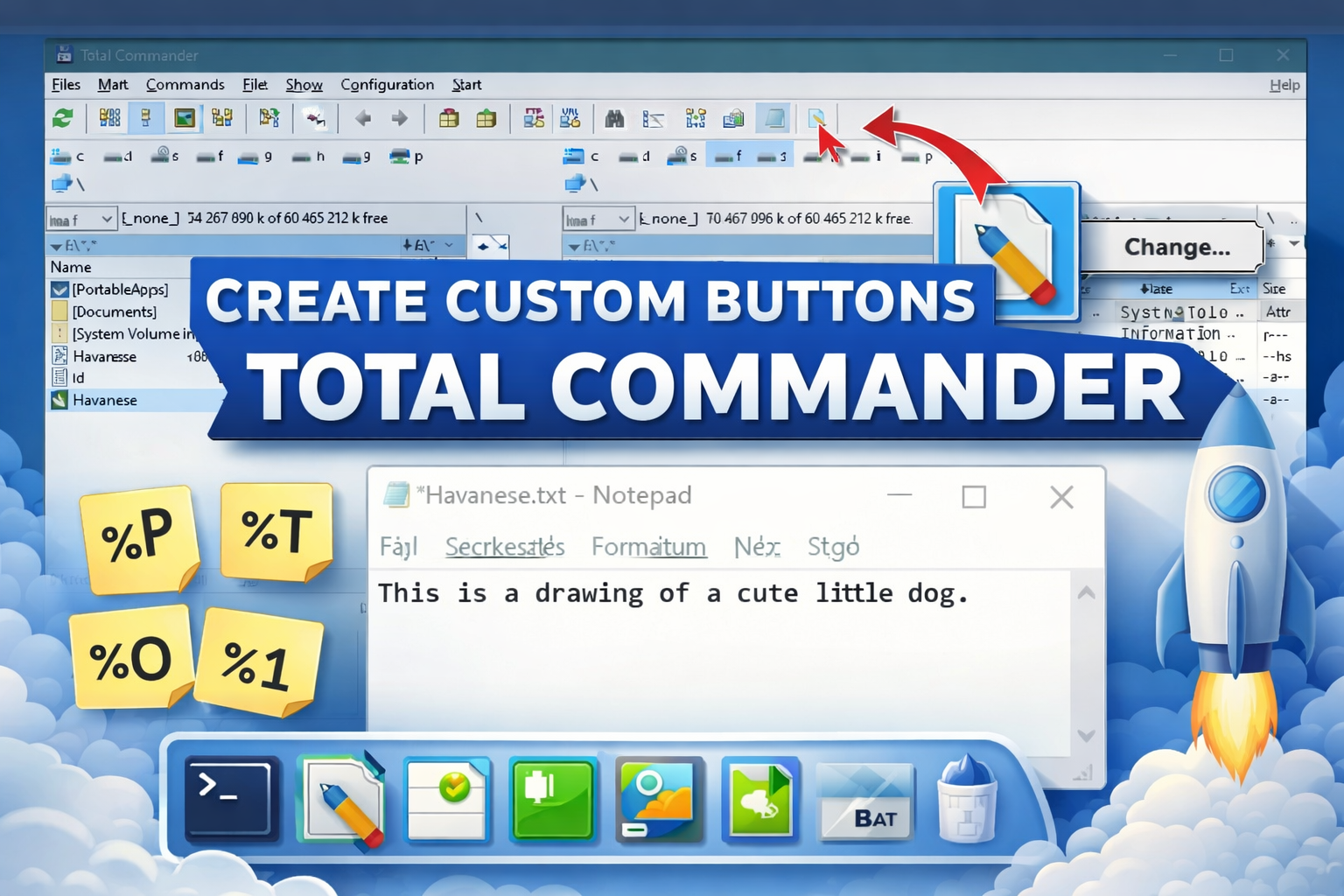The image size is (1344, 896).
Task: Click the pack files toolbar icon
Action: click(x=449, y=118)
